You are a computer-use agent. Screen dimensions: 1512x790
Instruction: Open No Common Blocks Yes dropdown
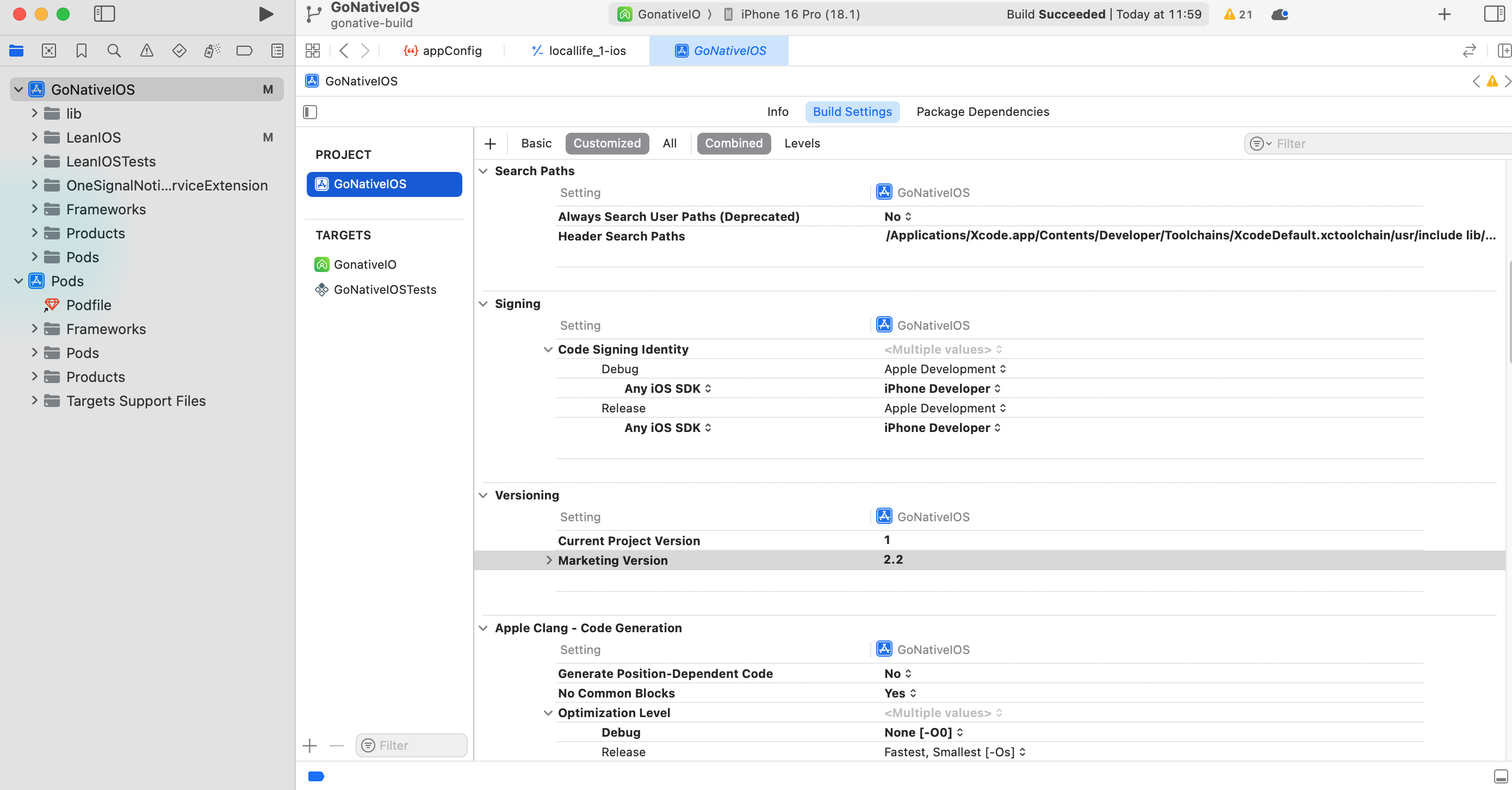pos(900,694)
